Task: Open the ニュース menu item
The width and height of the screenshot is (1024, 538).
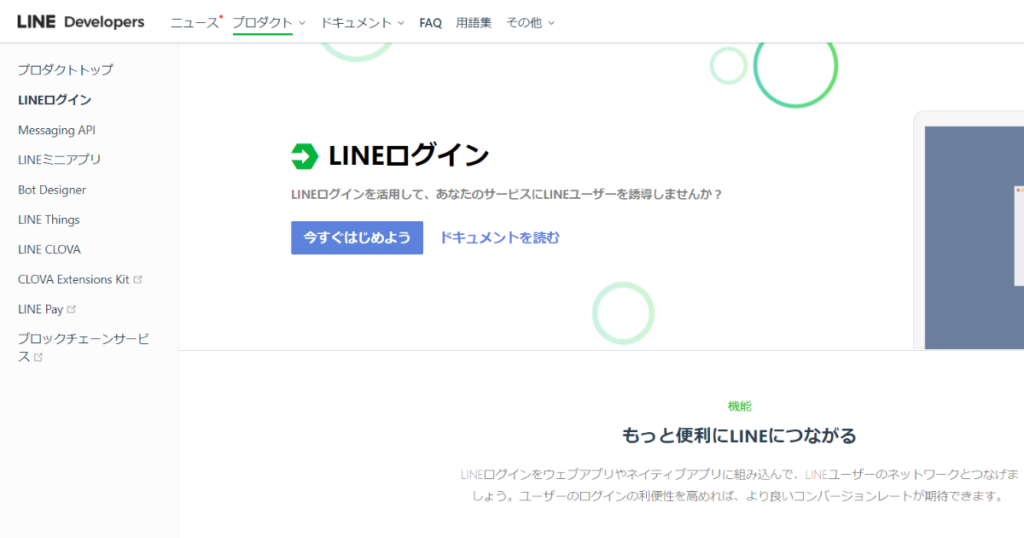Action: click(194, 23)
